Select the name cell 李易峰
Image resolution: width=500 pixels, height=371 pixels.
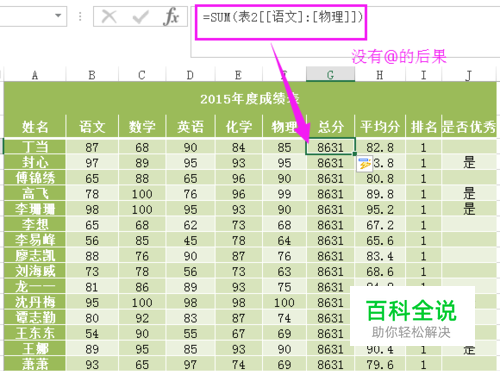[x=35, y=240]
